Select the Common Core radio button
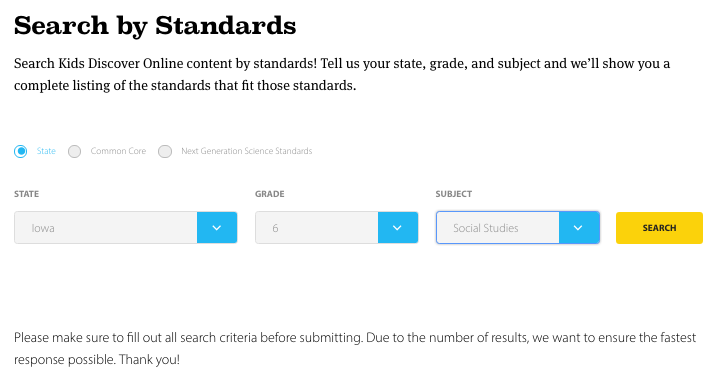The height and width of the screenshot is (387, 720). click(74, 151)
